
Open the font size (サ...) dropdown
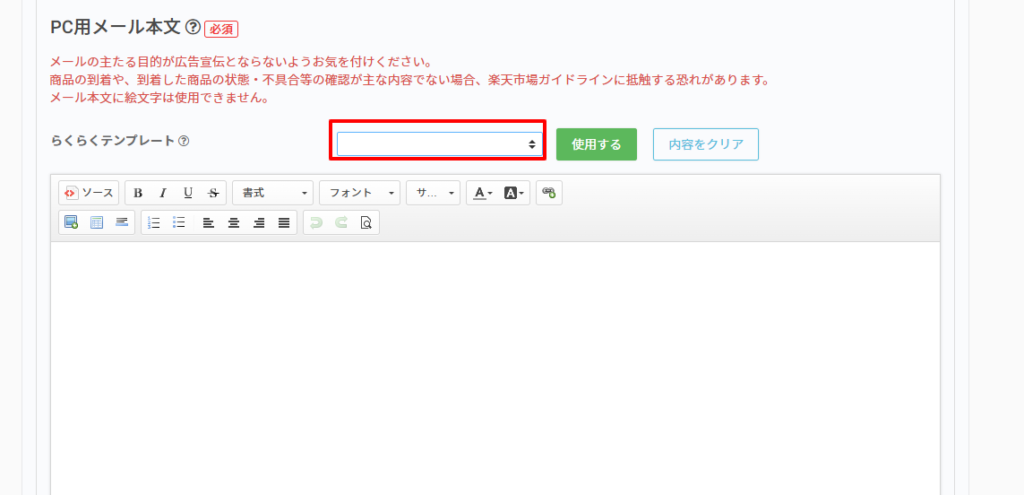[x=433, y=193]
